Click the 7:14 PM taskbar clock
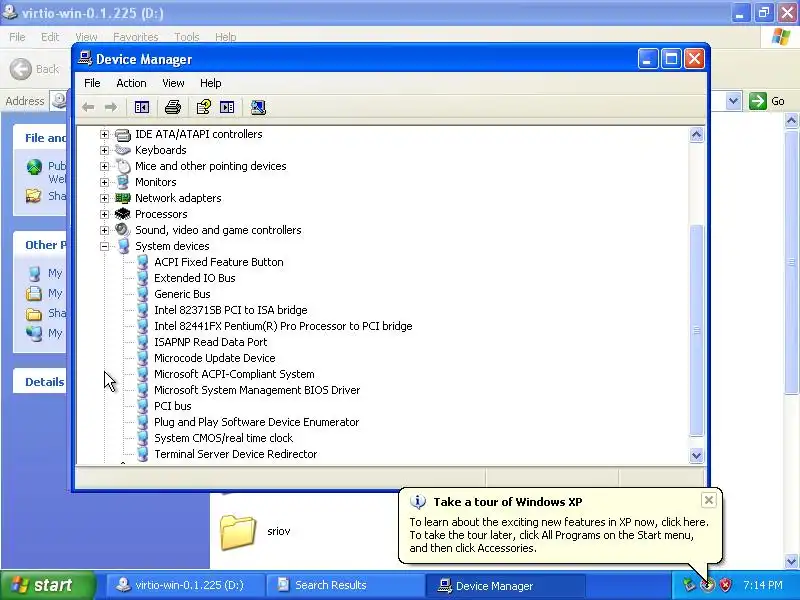Viewport: 800px width, 600px height. pos(763,585)
